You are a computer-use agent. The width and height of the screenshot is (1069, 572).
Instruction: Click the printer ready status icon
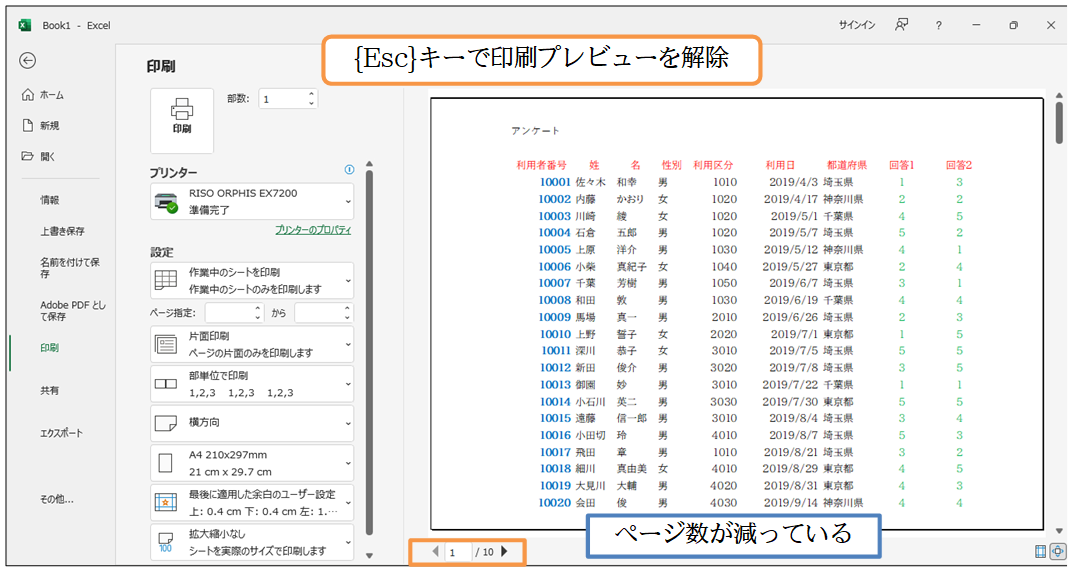point(166,202)
